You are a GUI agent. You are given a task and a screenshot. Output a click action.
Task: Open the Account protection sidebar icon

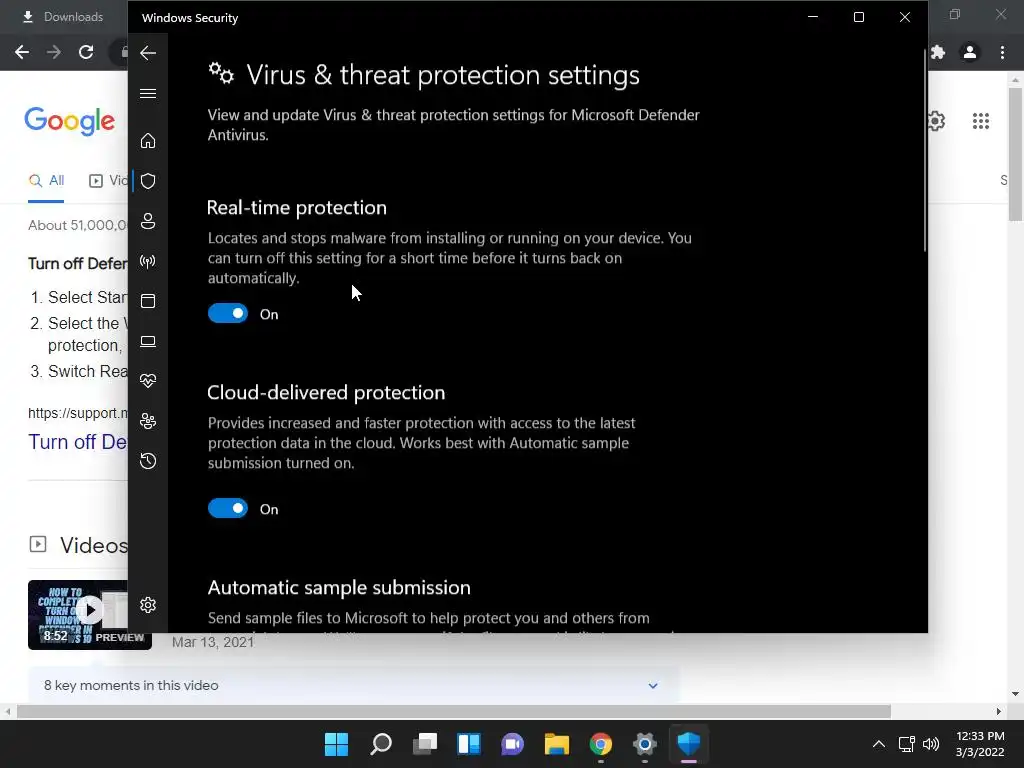pos(148,221)
